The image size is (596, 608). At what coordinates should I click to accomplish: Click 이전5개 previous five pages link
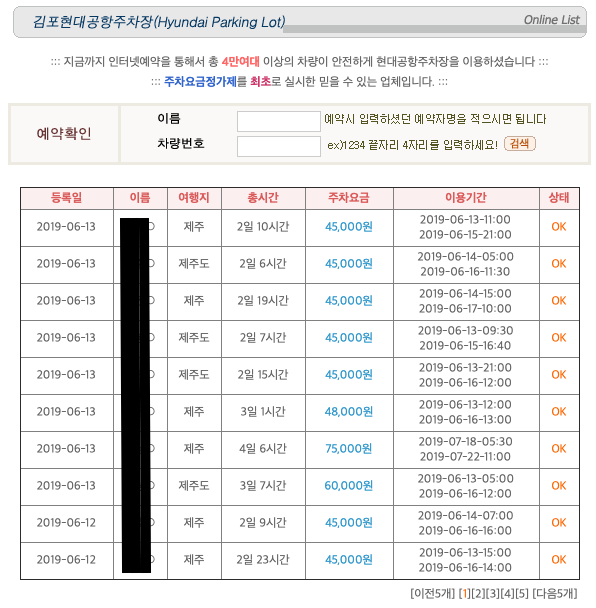pyautogui.click(x=432, y=593)
